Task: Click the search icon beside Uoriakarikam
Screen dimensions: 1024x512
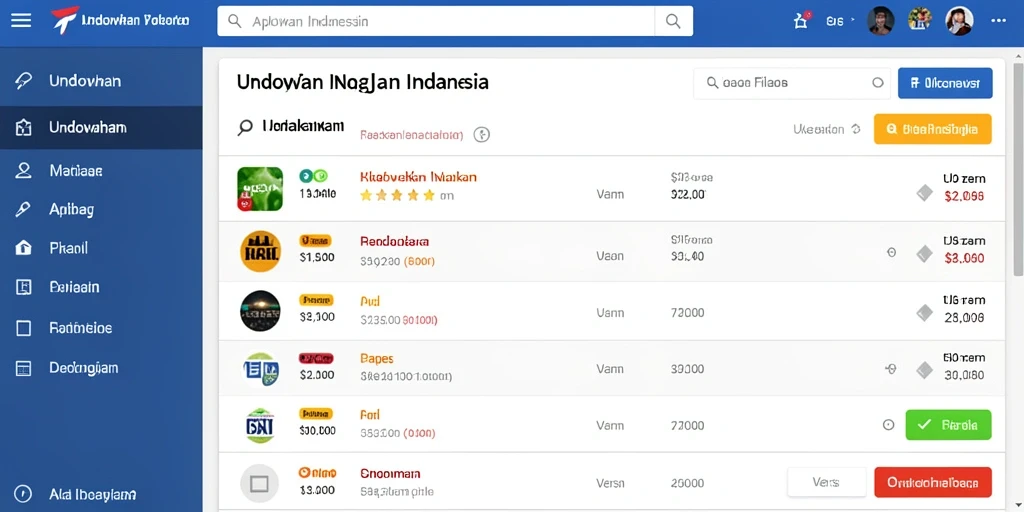Action: pyautogui.click(x=245, y=127)
